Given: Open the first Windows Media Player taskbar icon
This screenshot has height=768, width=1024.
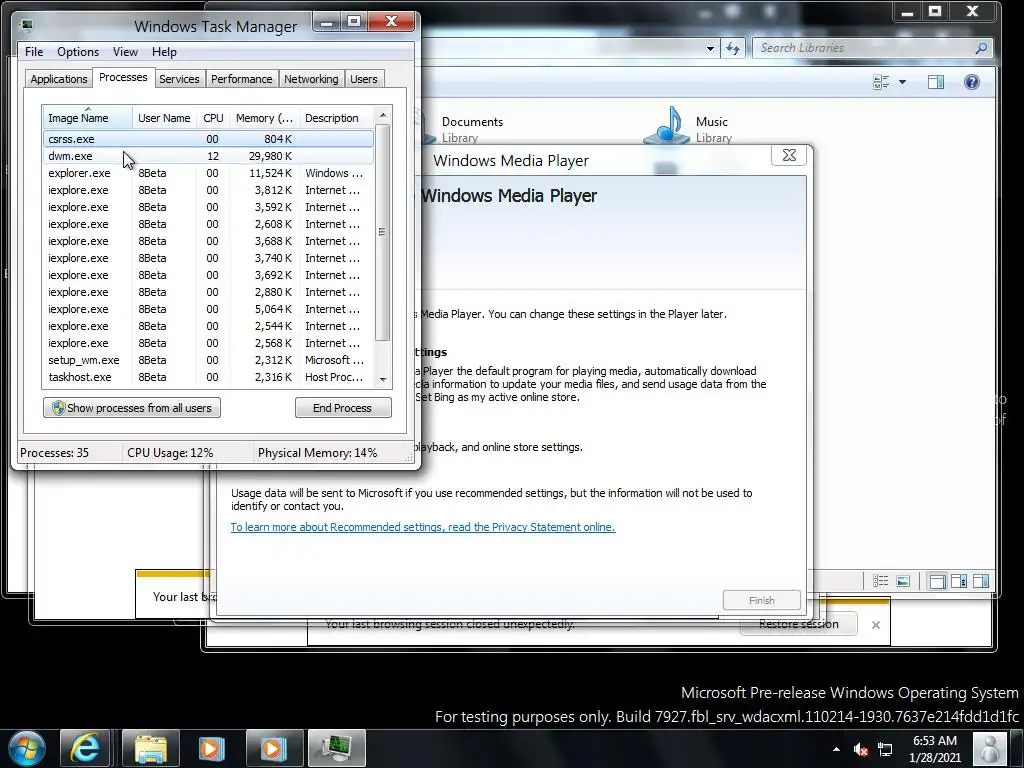Looking at the screenshot, I should click(212, 748).
